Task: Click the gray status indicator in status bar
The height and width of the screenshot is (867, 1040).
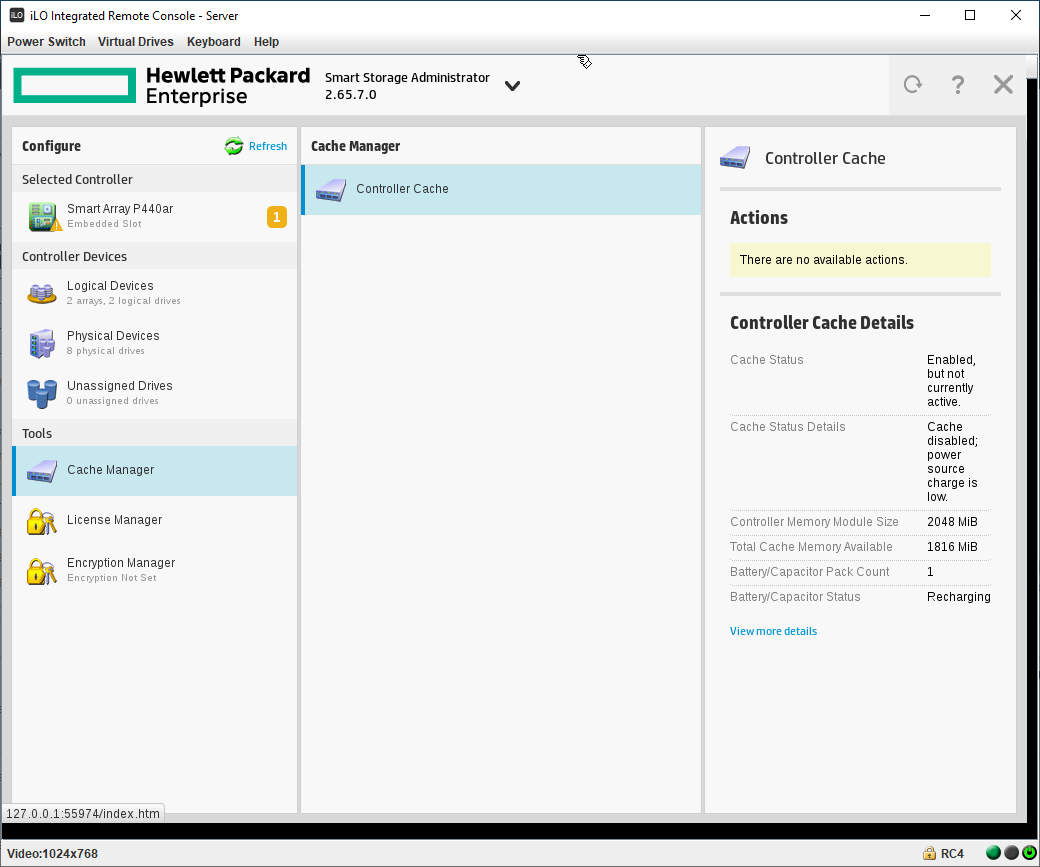Action: [1011, 853]
